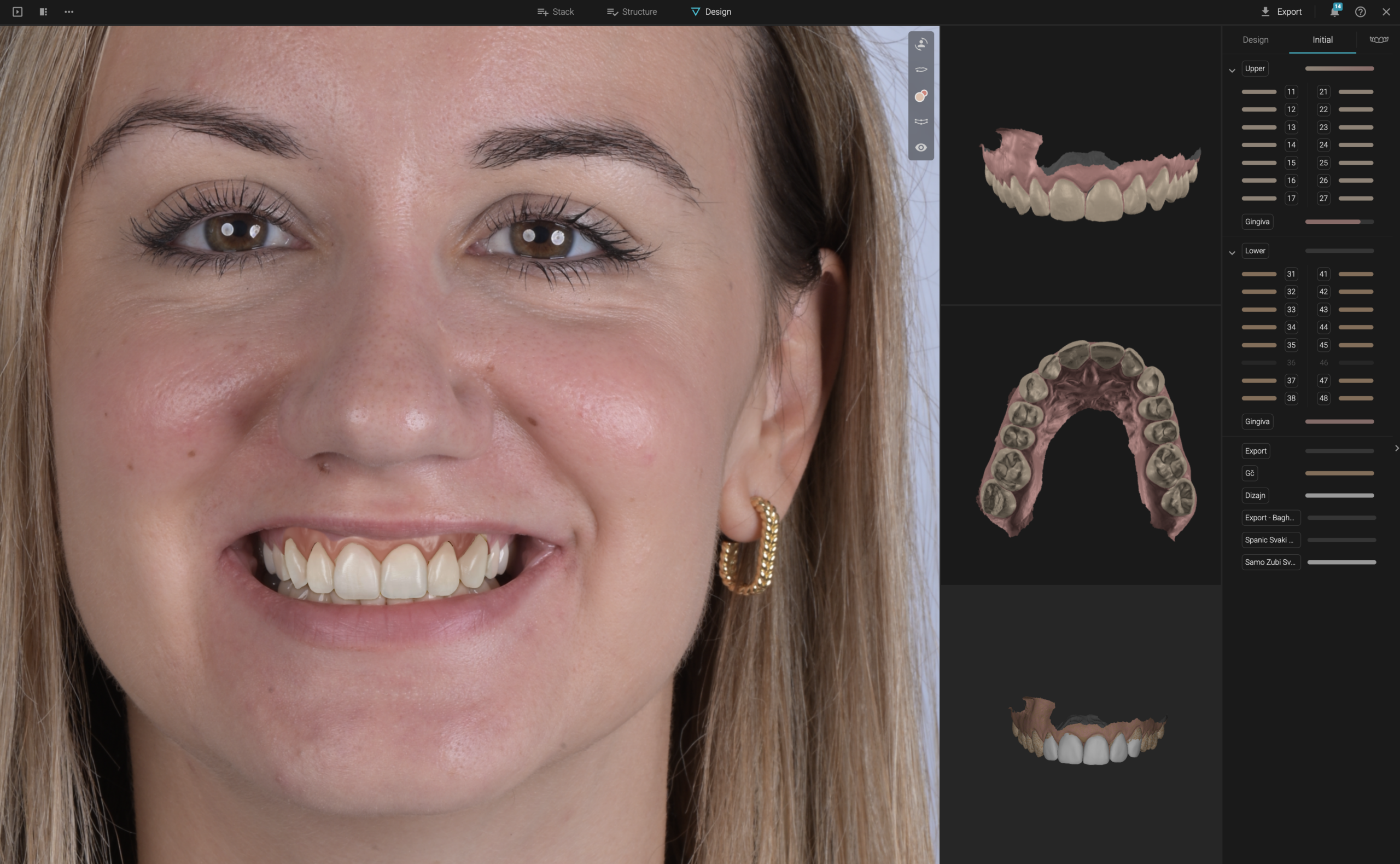Toggle the split-view layout icon
Screen dimensions: 1400x864
click(x=43, y=11)
